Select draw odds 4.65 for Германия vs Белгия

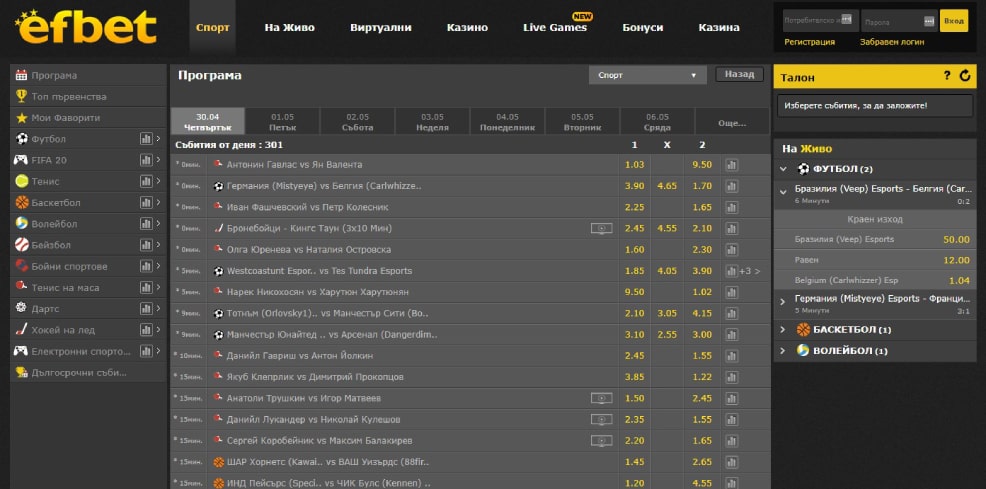(667, 186)
